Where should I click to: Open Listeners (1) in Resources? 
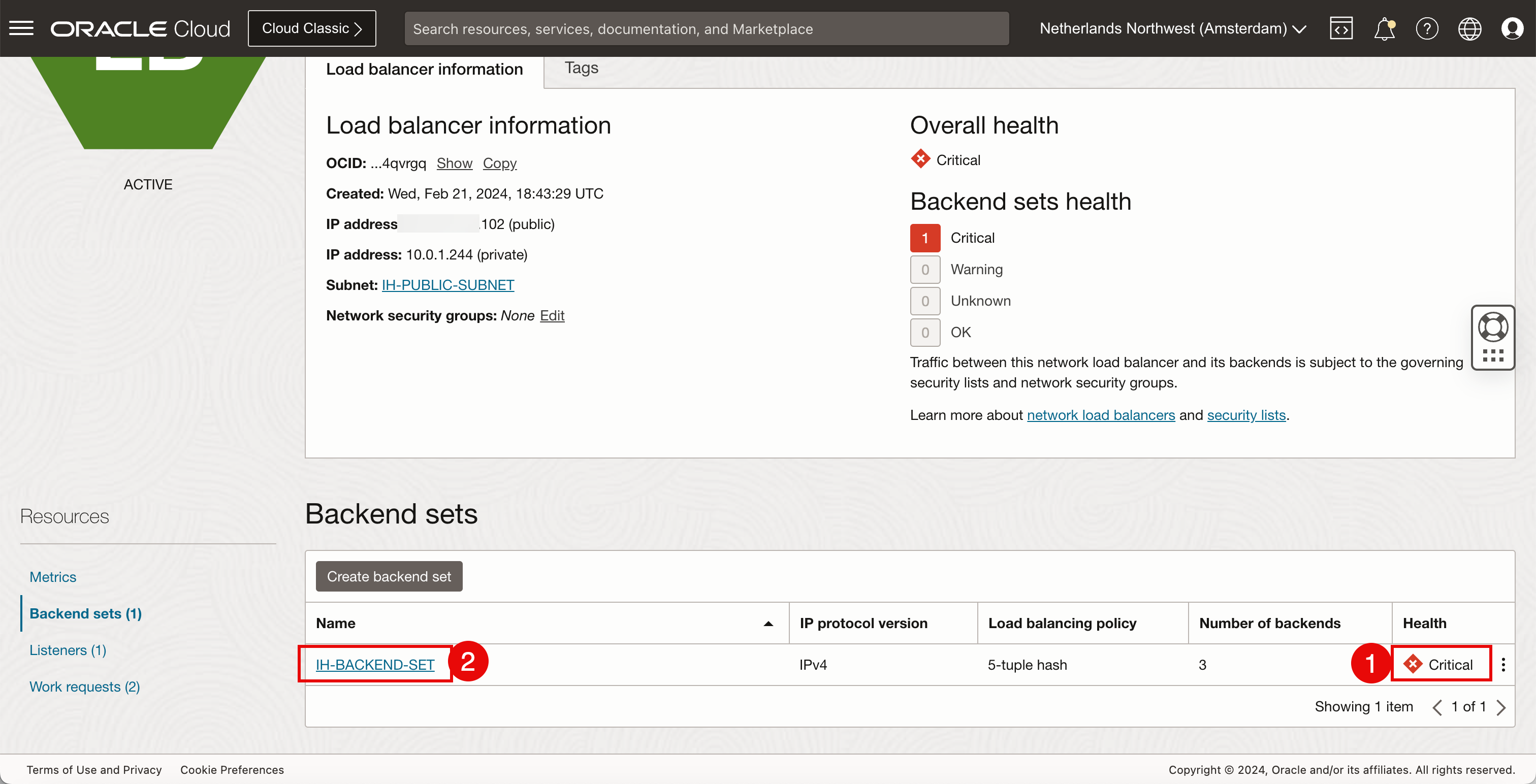click(68, 650)
